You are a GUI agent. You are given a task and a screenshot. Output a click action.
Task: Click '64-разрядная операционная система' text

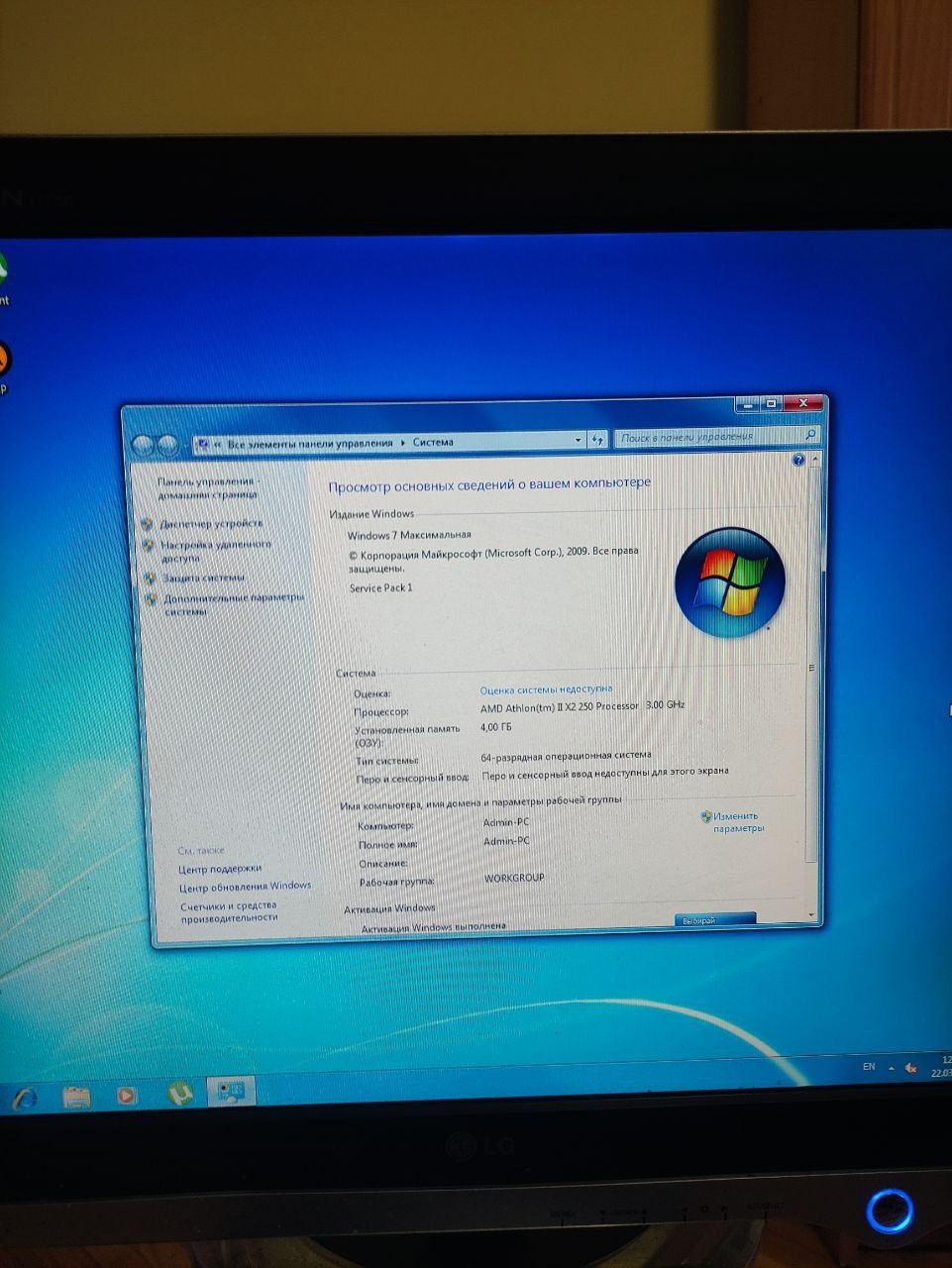(566, 756)
